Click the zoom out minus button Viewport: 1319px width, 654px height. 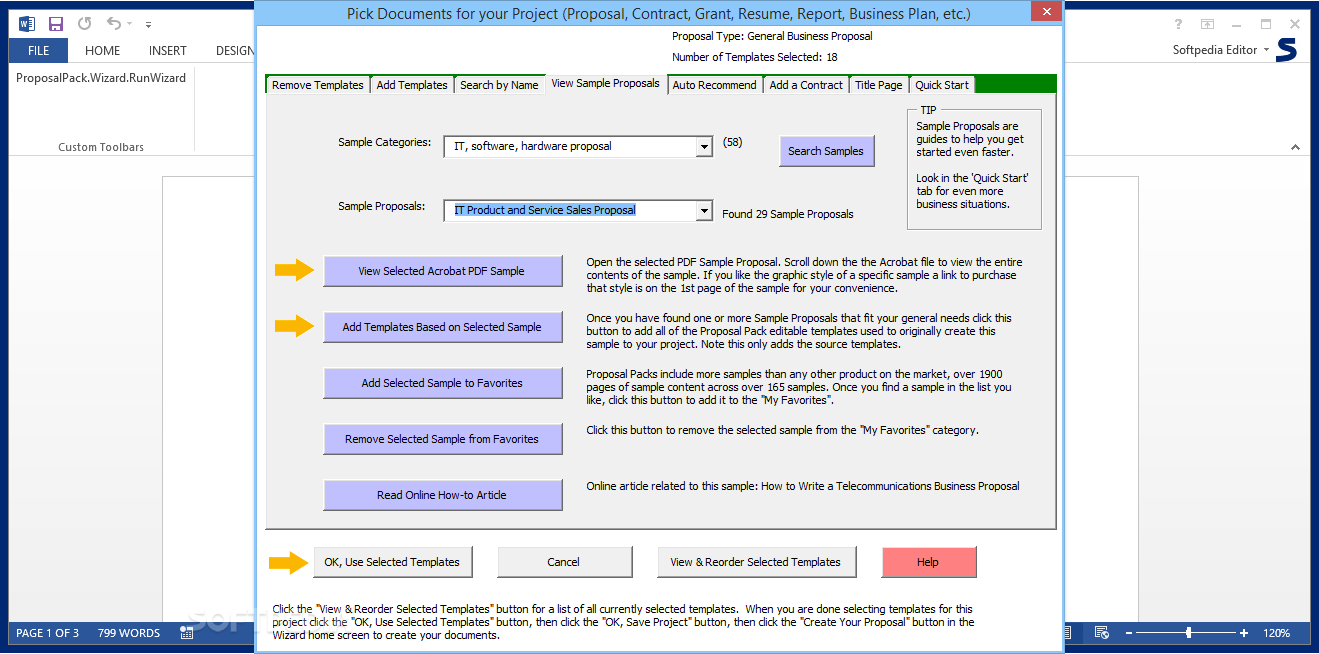click(1128, 633)
